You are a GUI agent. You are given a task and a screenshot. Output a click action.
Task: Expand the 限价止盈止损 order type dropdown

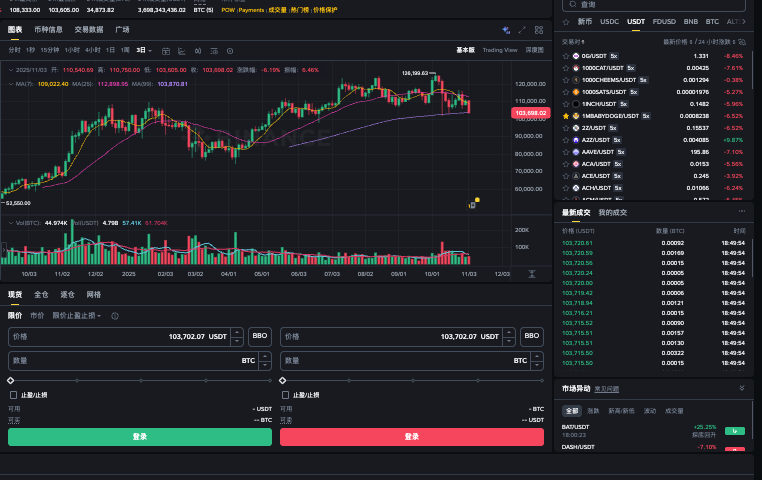(x=77, y=316)
